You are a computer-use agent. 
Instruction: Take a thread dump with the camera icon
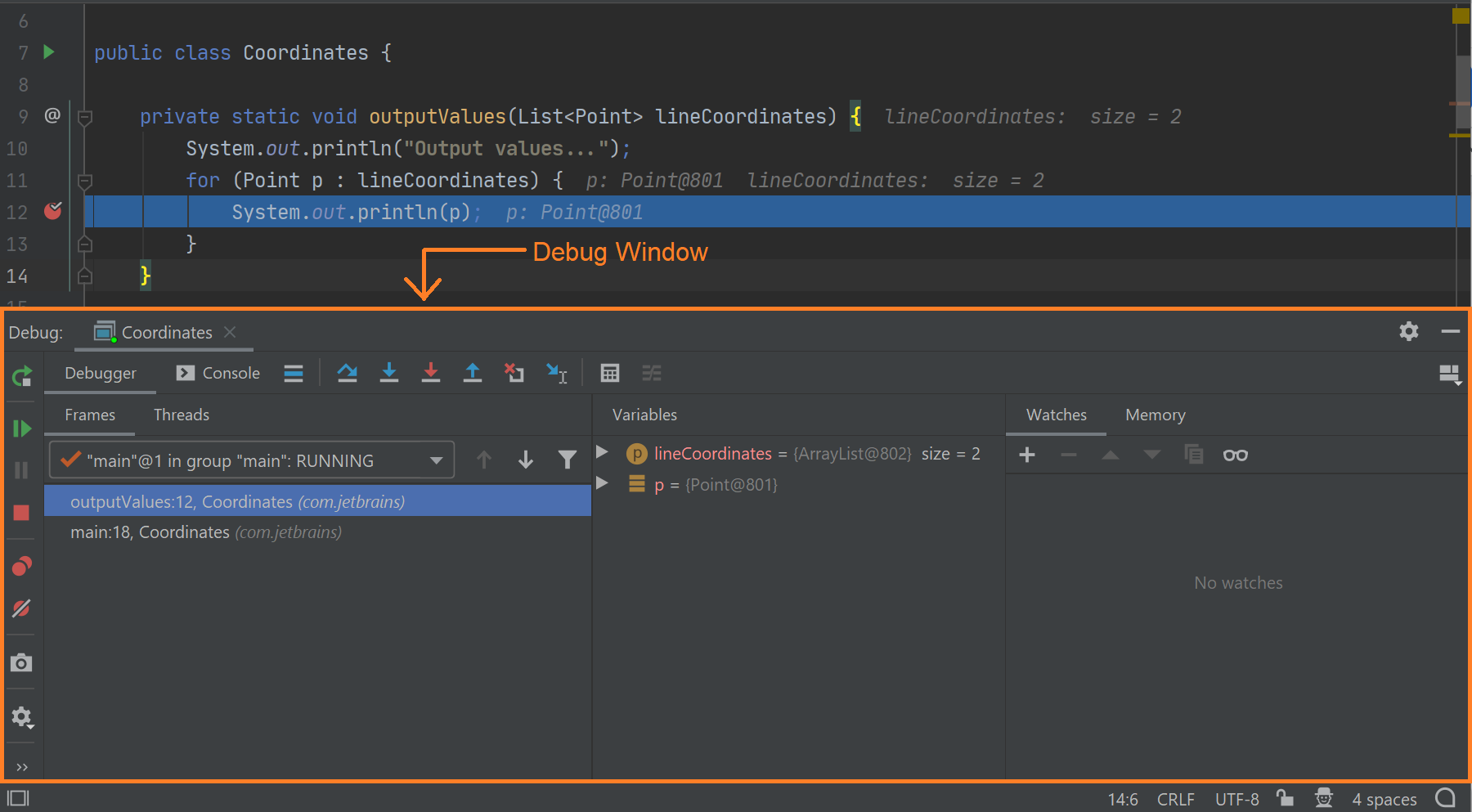click(x=21, y=663)
